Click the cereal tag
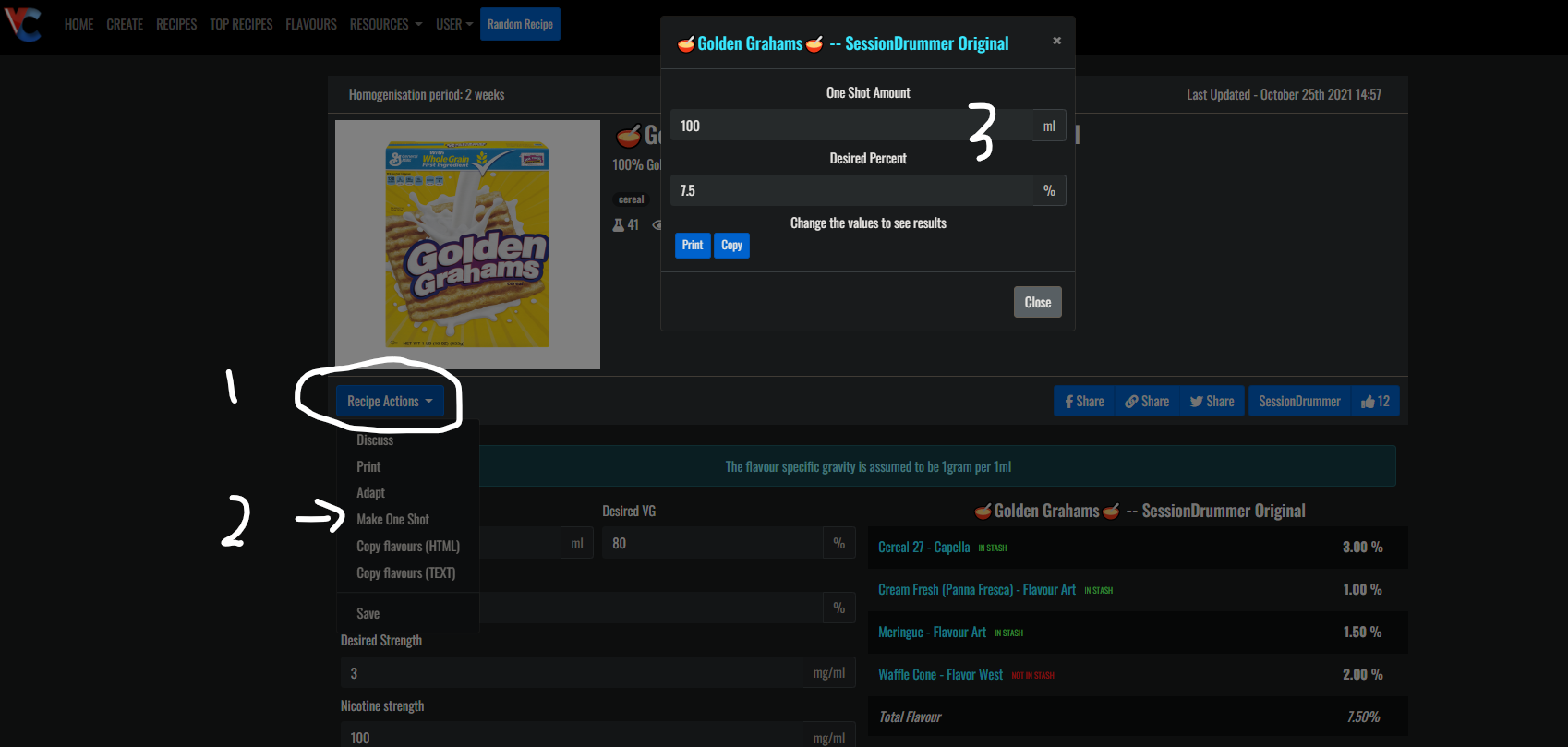The width and height of the screenshot is (1568, 747). tap(632, 199)
